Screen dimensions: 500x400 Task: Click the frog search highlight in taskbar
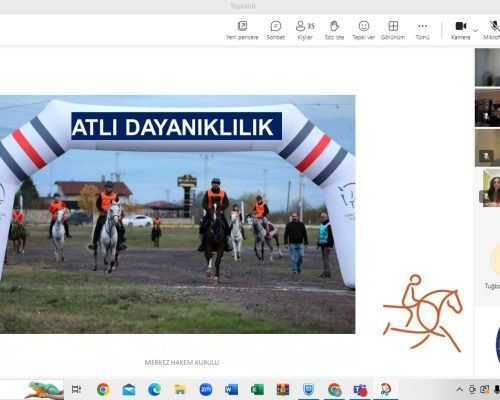[44, 390]
